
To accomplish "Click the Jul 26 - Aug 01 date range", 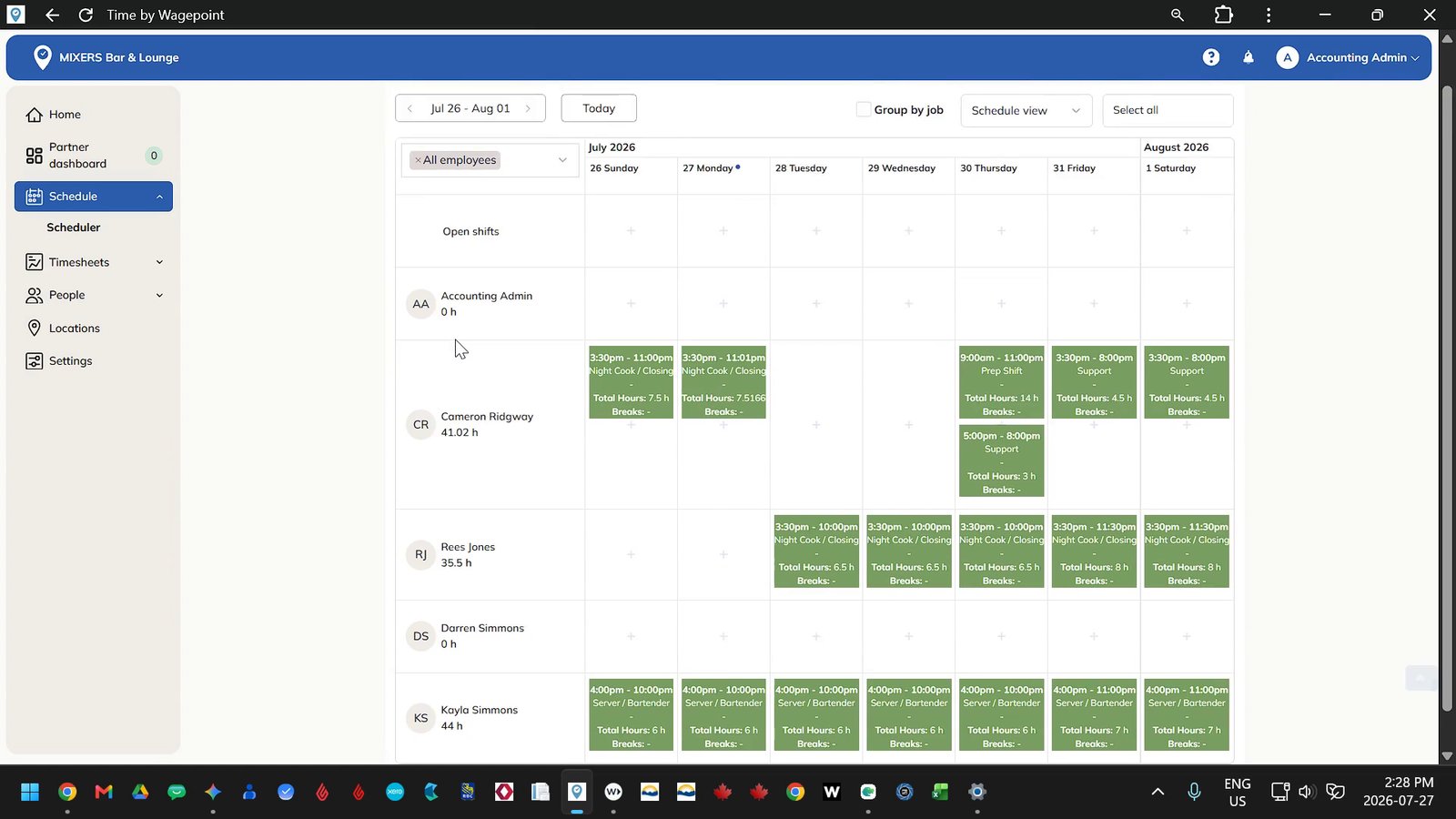I will (x=470, y=108).
